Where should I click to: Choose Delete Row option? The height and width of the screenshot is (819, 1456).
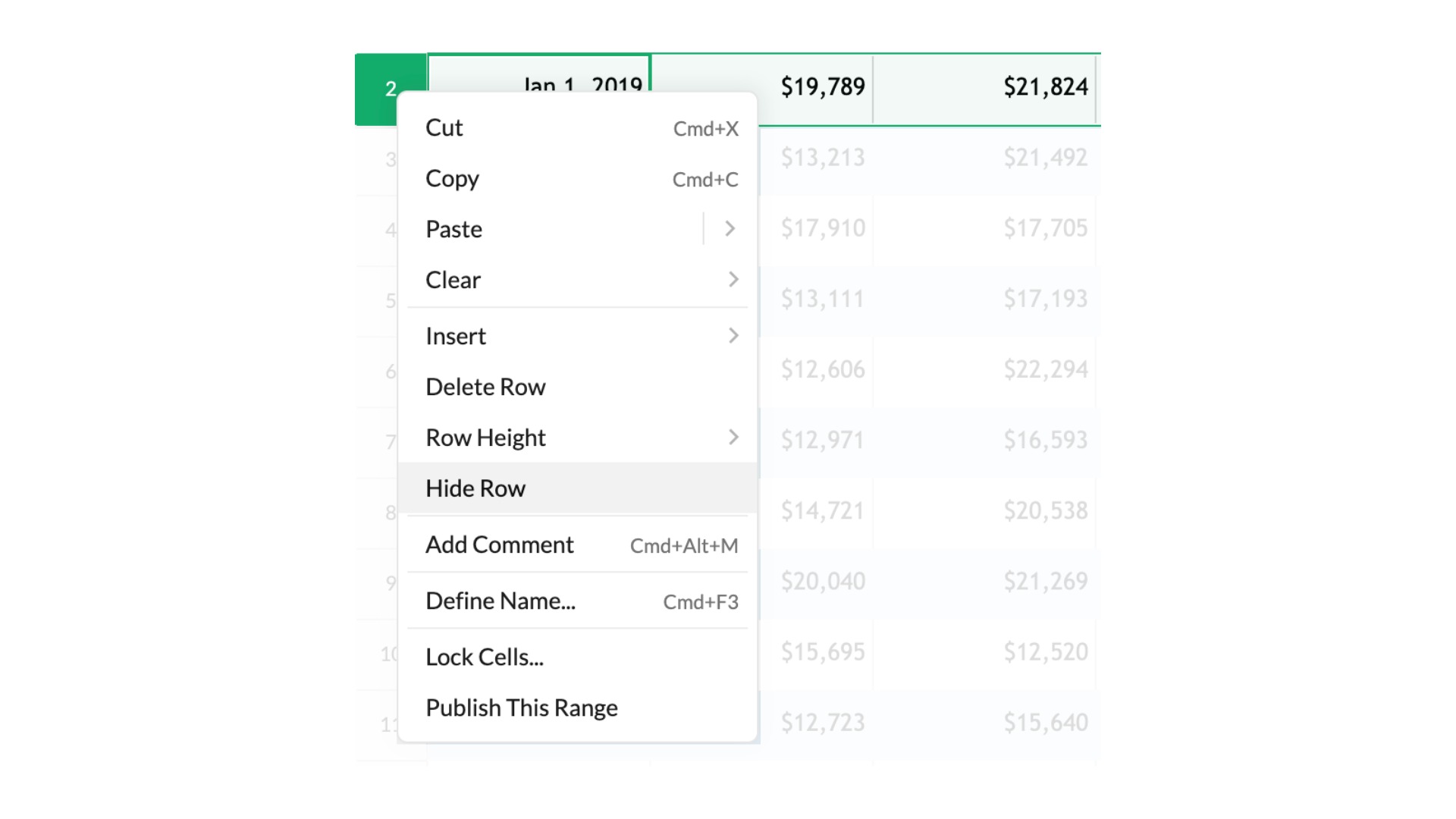[485, 387]
